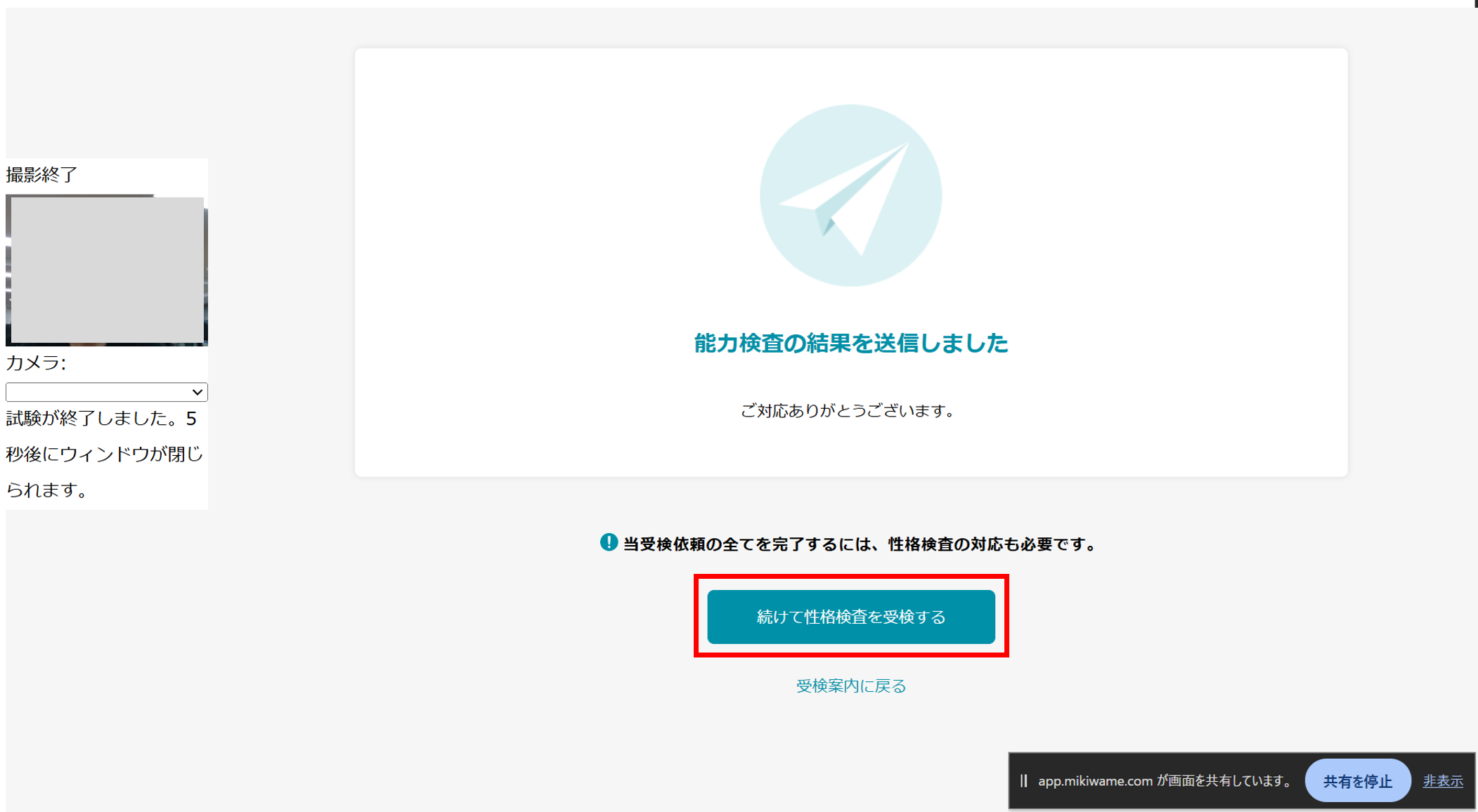Viewport: 1478px width, 812px height.
Task: Click the pause icon in the sharing bar
Action: pos(1024,780)
